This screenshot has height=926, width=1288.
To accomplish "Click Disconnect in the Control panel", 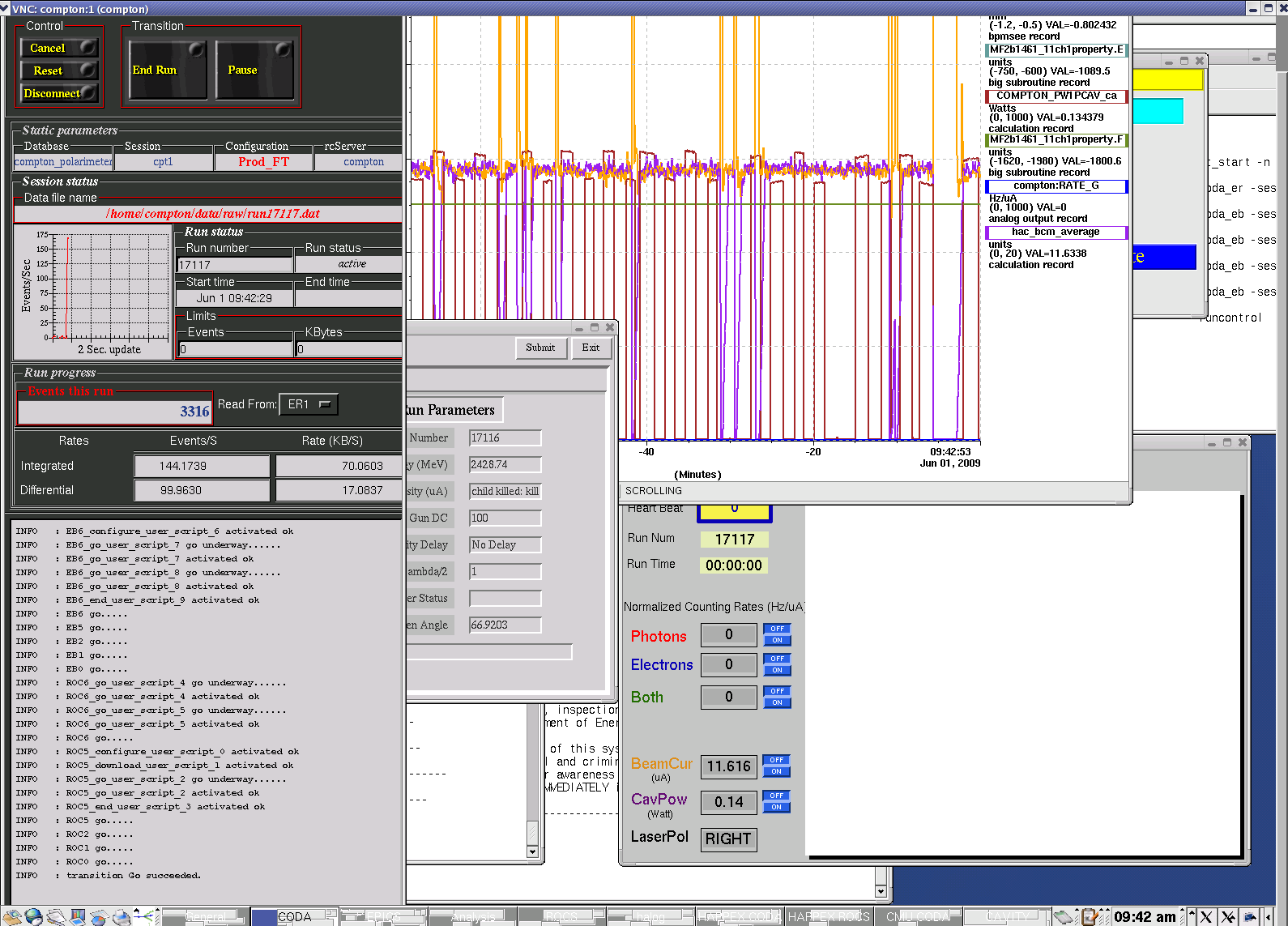I will (x=59, y=93).
